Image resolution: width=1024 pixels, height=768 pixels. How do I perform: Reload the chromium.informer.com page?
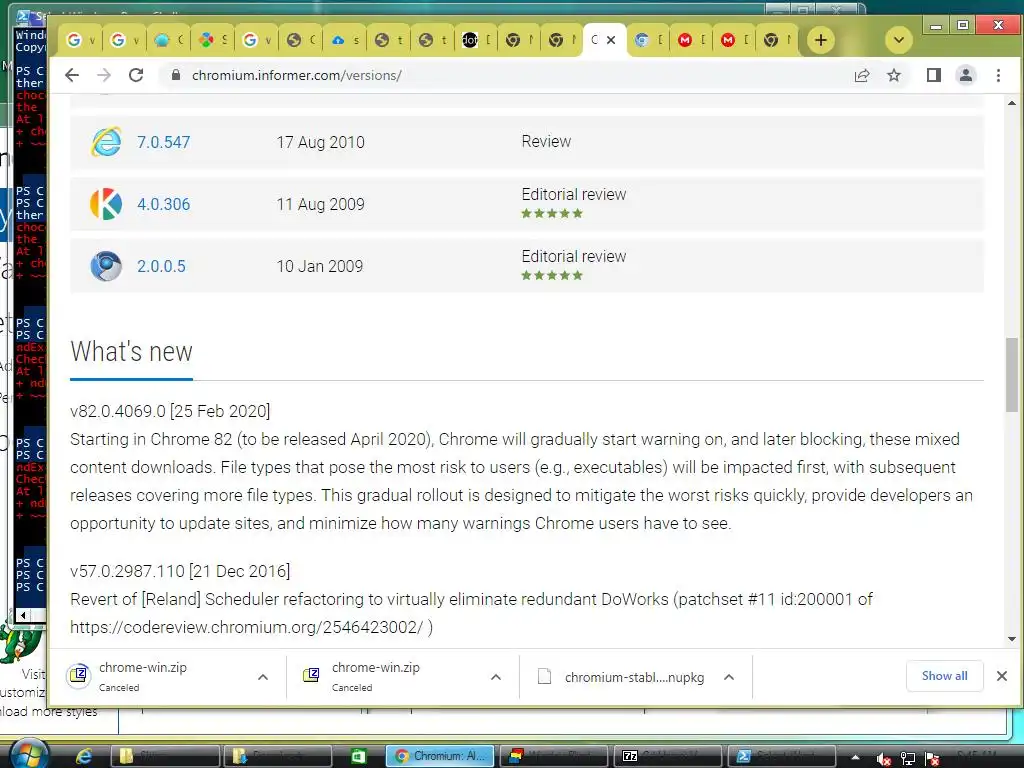coord(136,75)
